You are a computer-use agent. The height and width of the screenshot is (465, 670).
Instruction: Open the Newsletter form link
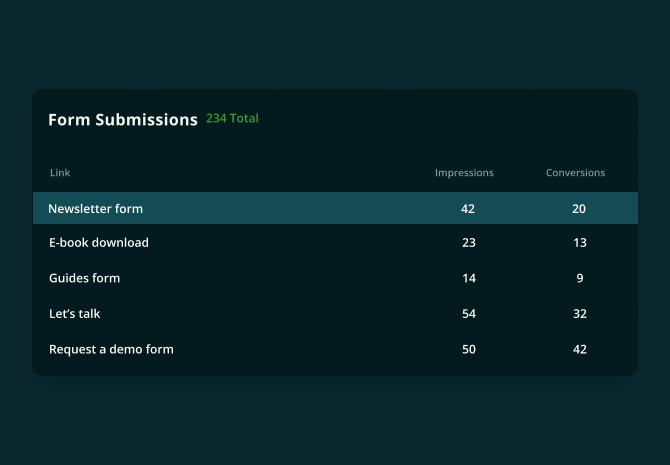(x=95, y=209)
